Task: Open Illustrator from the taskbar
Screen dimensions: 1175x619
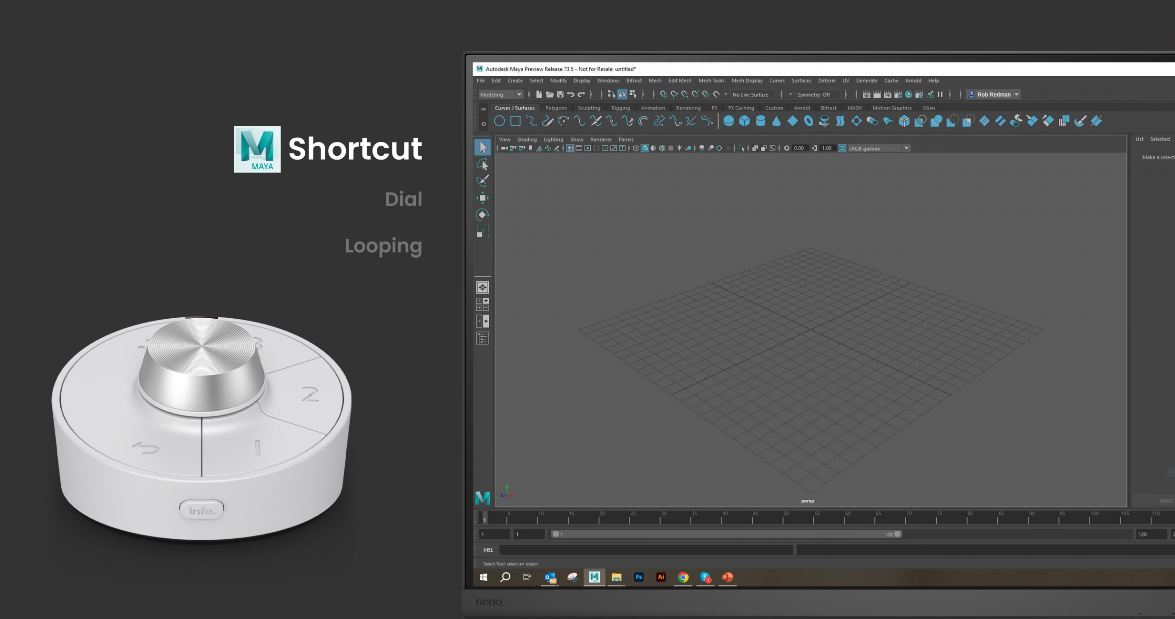Action: coord(661,577)
